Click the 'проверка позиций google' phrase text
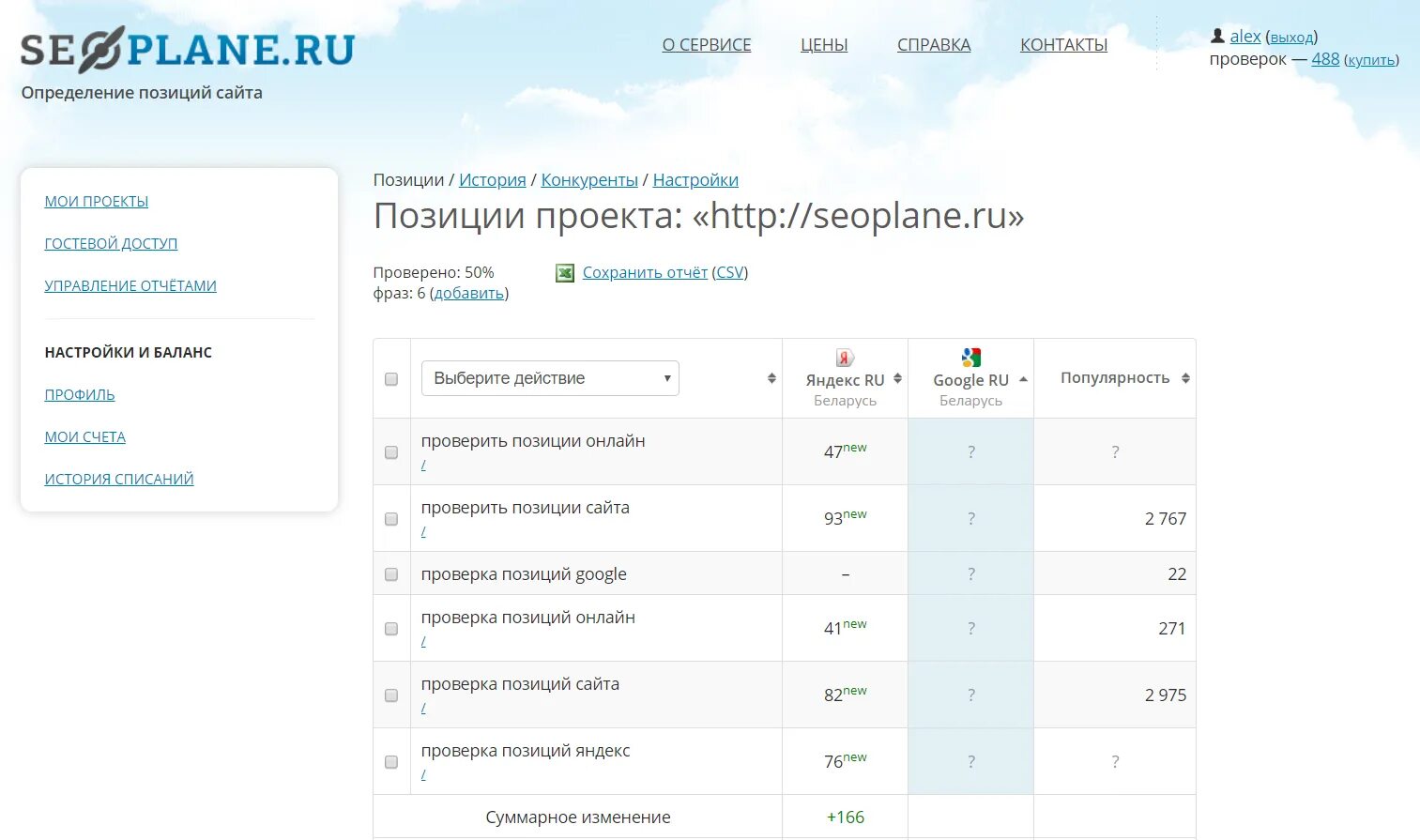Viewport: 1420px width, 840px height. 524,574
